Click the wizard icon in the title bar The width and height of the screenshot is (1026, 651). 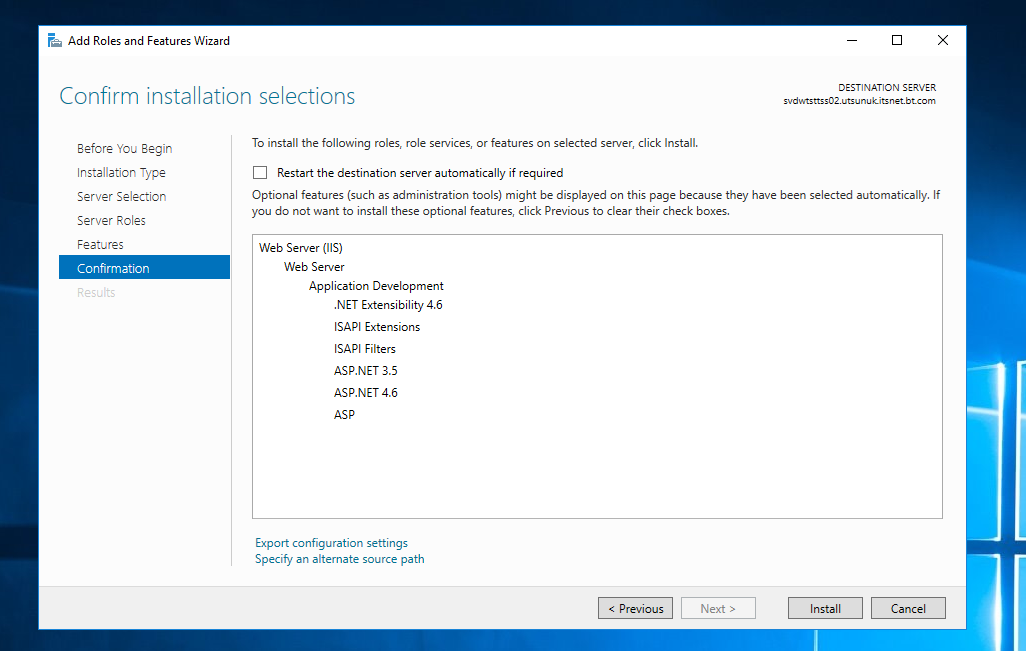[x=55, y=41]
